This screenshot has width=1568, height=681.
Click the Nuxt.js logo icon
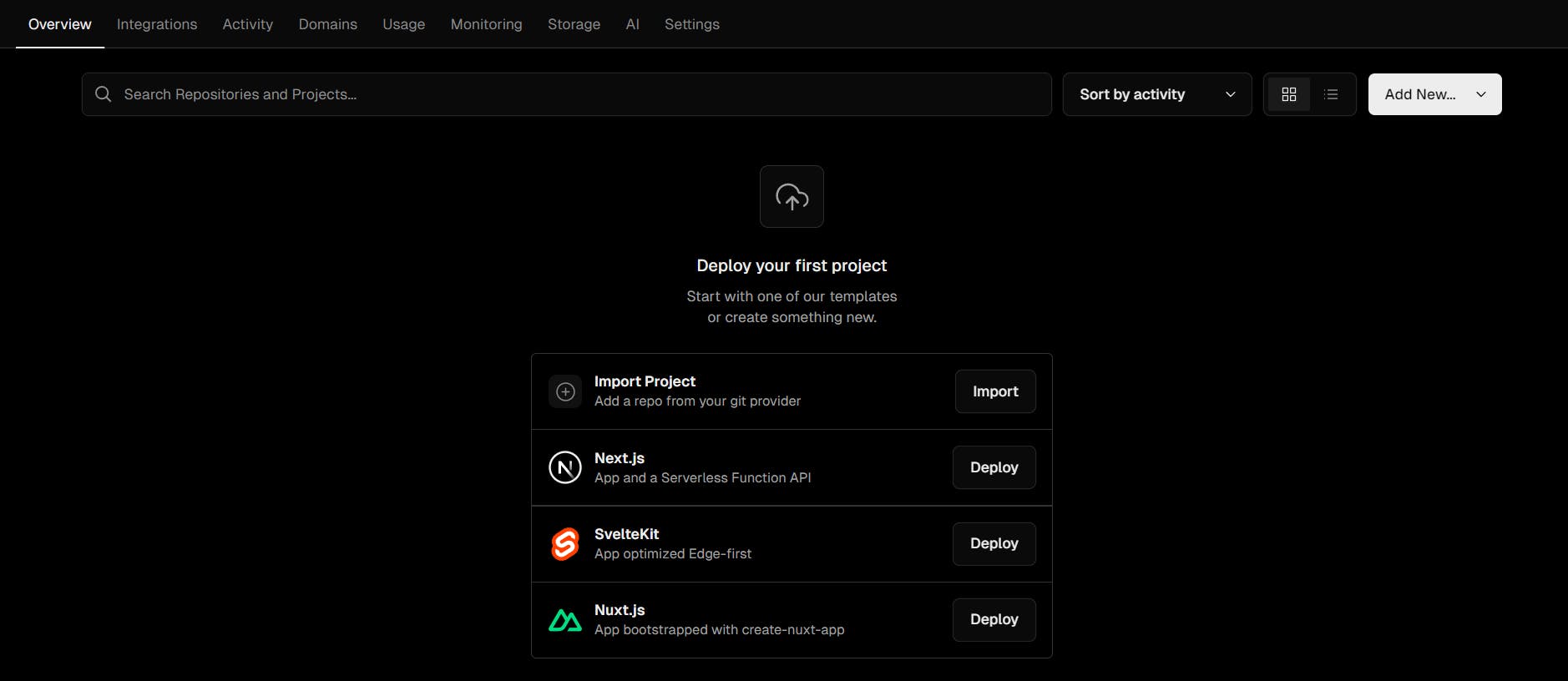(x=565, y=620)
